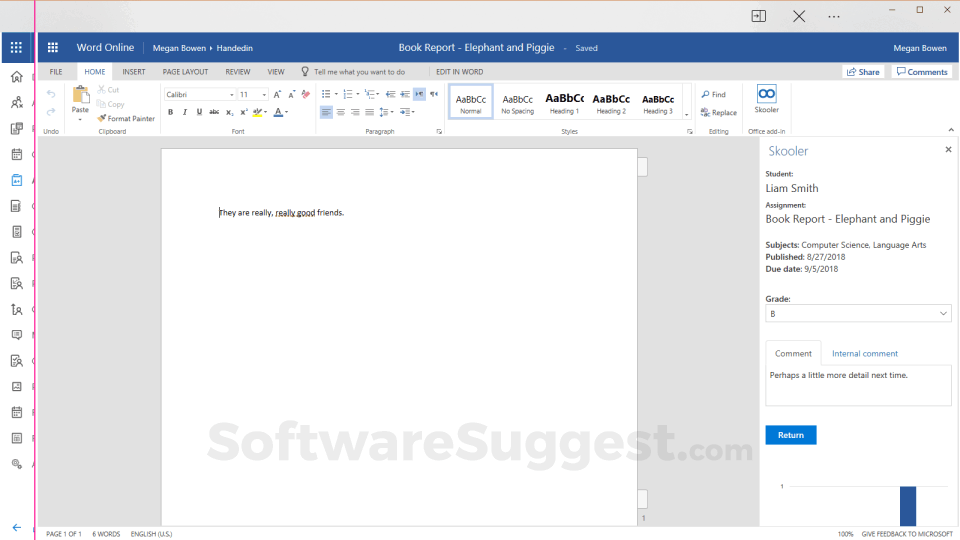Open the font size 11 dropdown
This screenshot has height=540, width=960.
tap(264, 95)
